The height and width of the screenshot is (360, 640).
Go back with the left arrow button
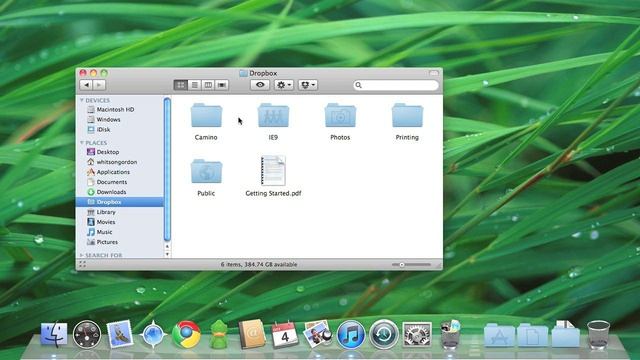(x=86, y=85)
